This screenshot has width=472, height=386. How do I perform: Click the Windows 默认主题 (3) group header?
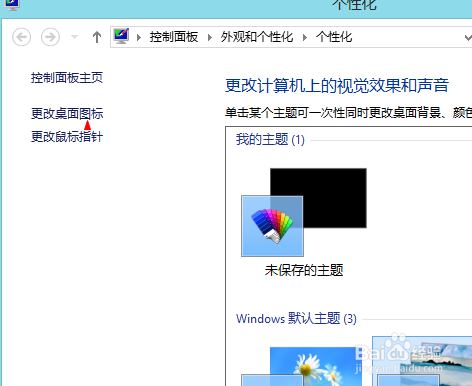296,318
